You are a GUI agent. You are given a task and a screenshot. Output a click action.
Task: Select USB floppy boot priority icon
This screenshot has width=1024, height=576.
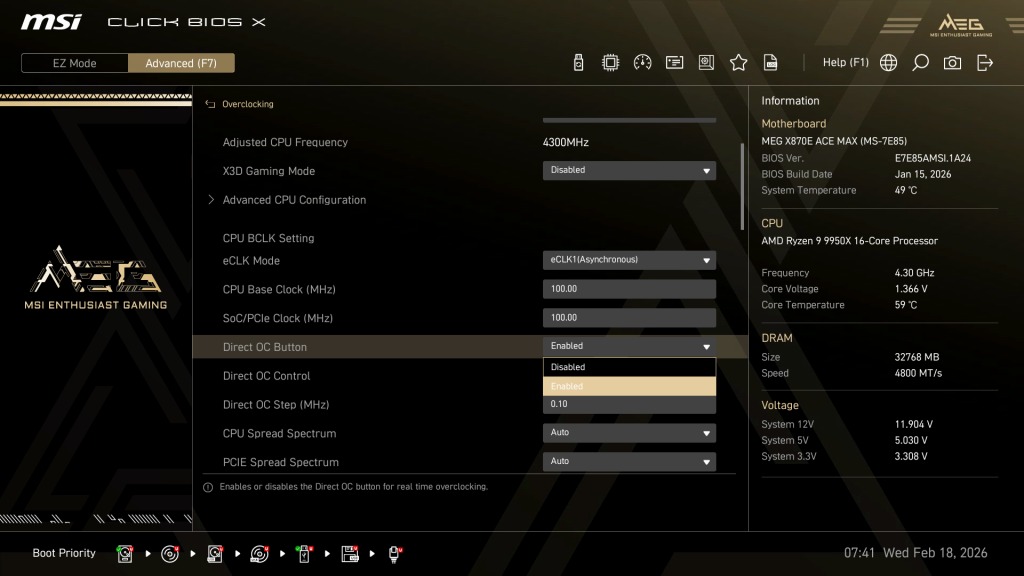click(x=350, y=554)
